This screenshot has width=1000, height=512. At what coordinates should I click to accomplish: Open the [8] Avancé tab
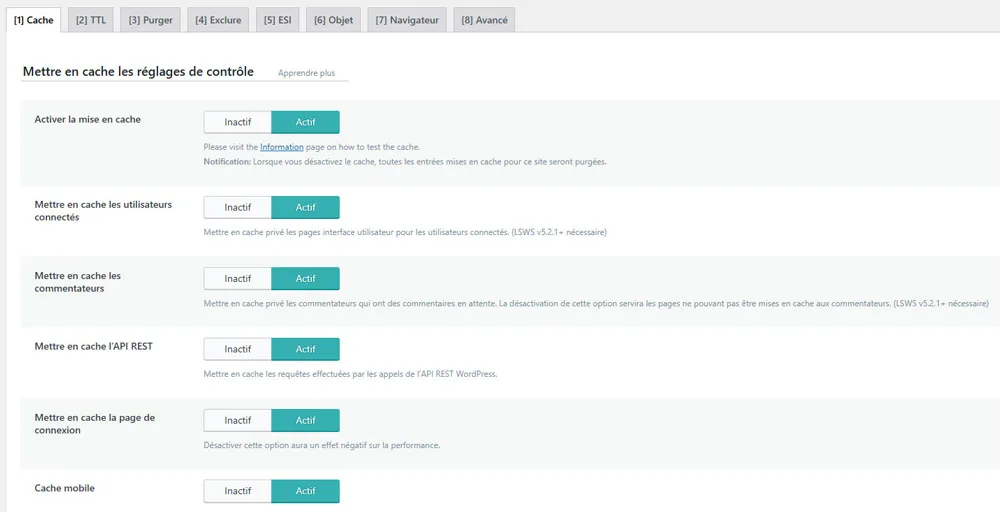click(484, 20)
